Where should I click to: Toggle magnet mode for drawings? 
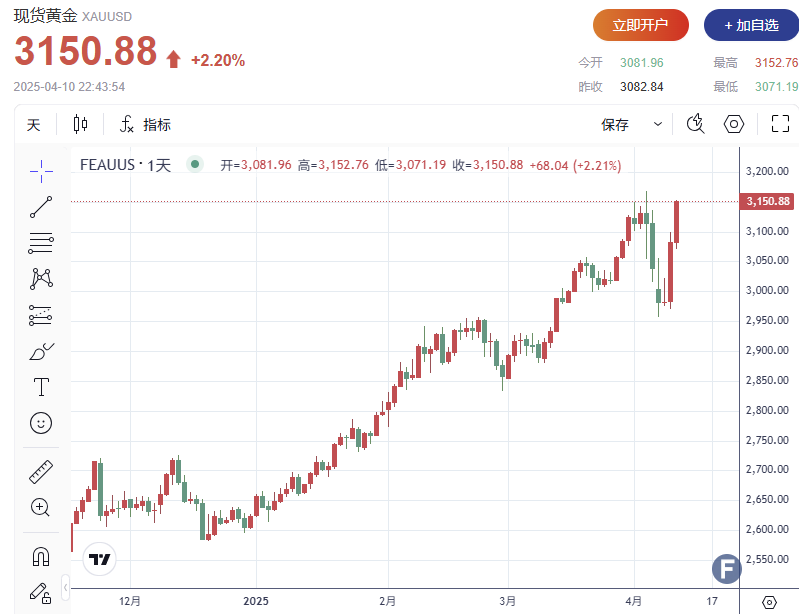(41, 556)
